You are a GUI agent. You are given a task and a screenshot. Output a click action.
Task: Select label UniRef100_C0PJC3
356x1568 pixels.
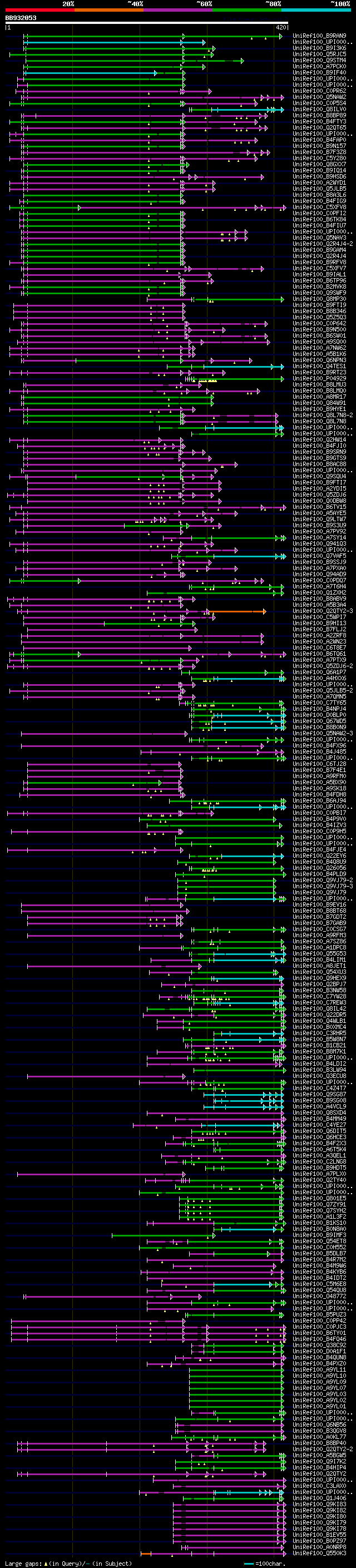pos(319,1328)
